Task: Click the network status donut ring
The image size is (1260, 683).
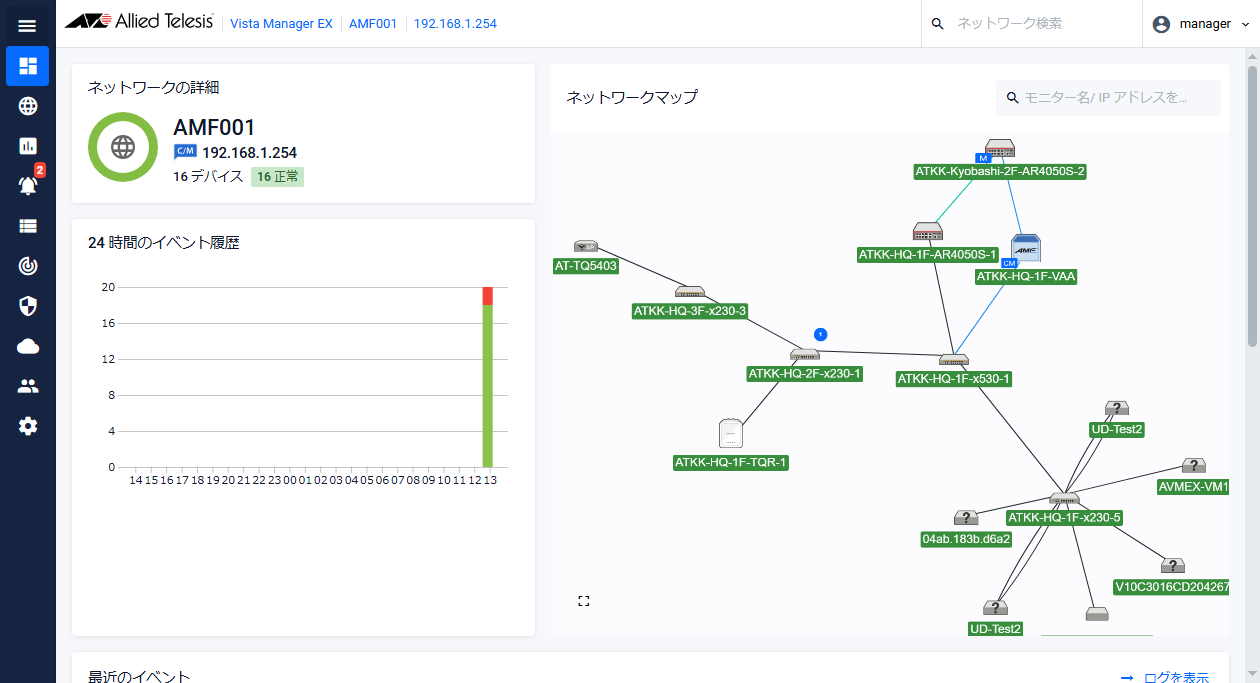Action: 123,147
